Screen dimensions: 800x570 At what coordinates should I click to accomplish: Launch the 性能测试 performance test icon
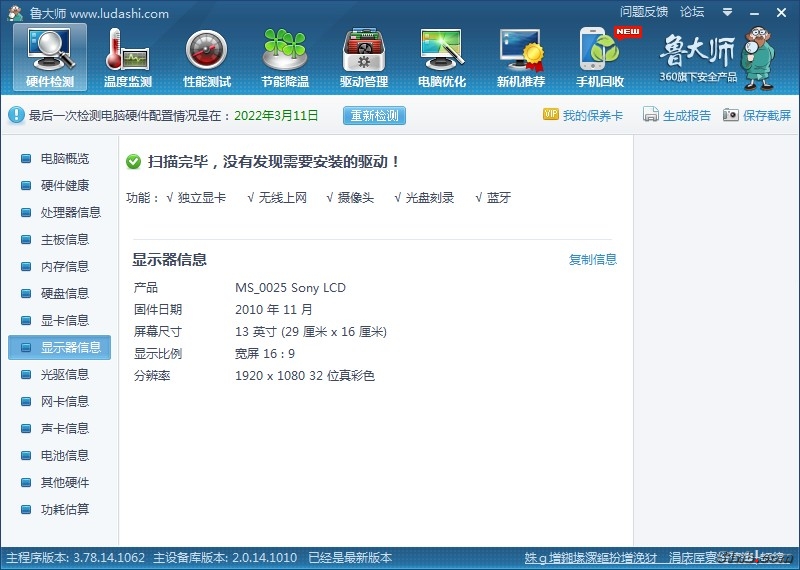207,57
